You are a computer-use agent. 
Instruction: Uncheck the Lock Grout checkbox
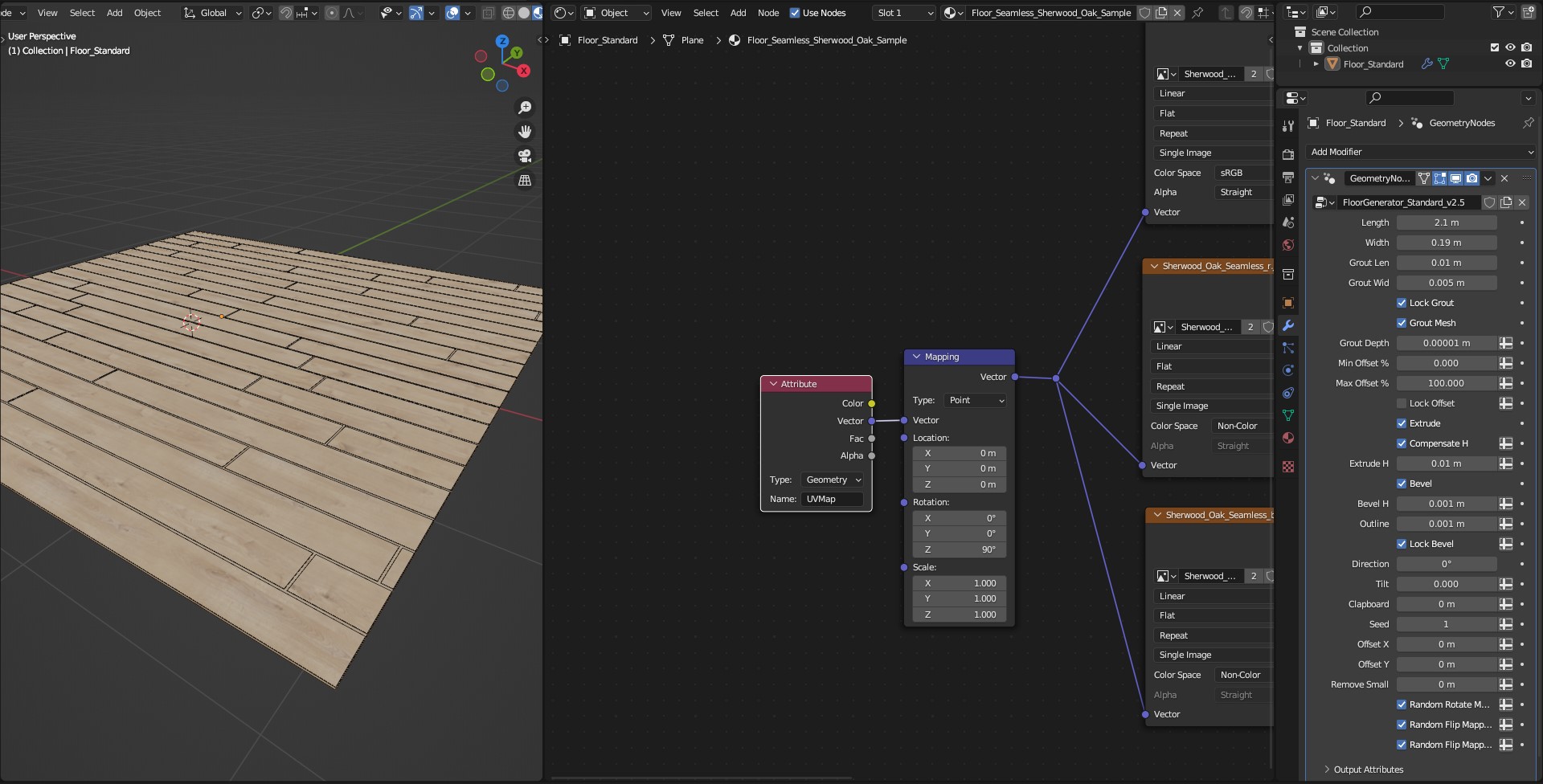[1402, 303]
